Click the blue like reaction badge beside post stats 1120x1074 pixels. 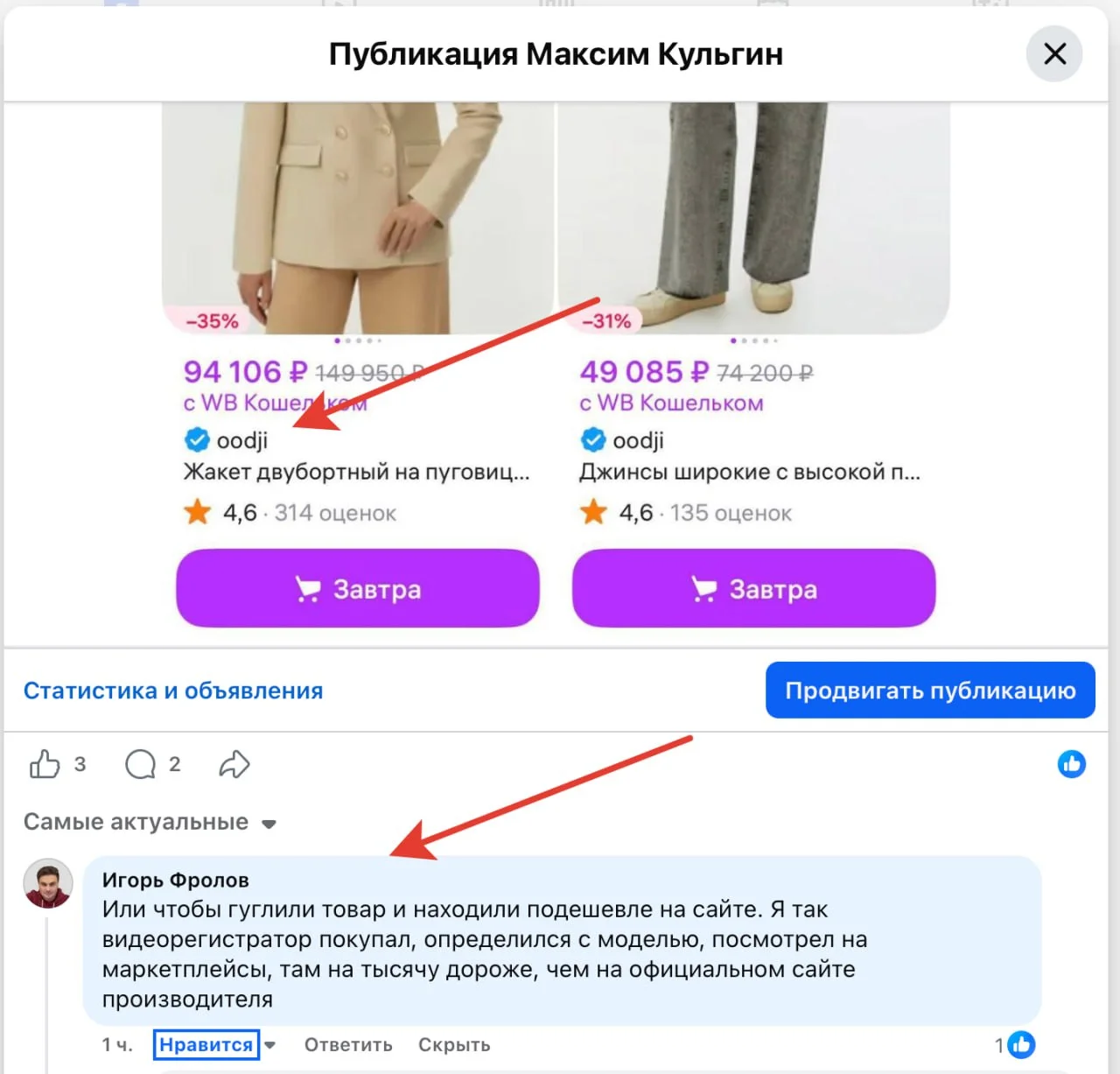(1071, 764)
